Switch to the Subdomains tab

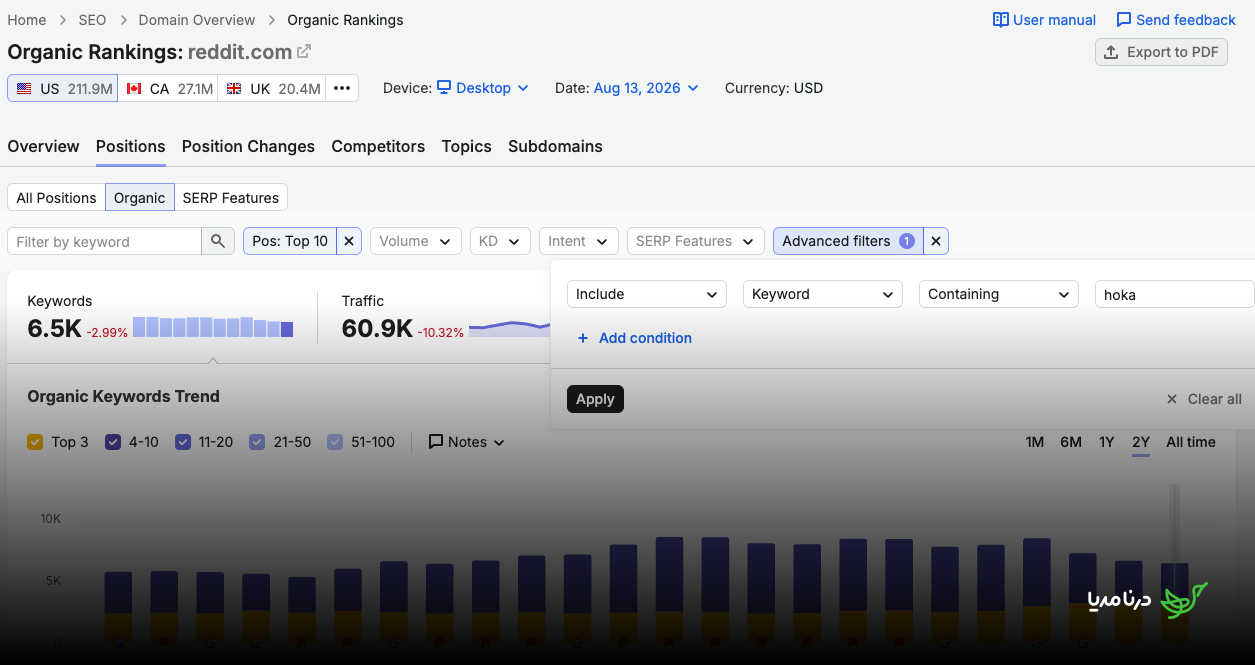pos(555,146)
